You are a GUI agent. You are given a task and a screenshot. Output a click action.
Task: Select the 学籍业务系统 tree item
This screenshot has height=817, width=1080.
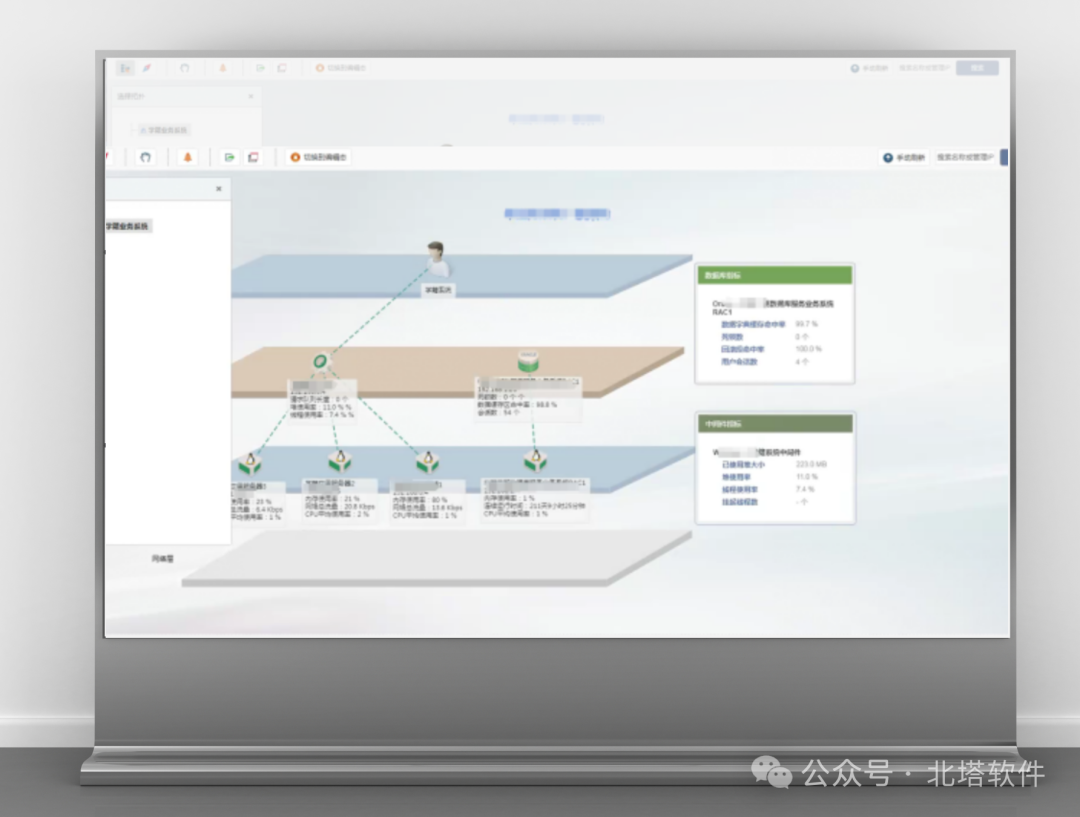(128, 226)
